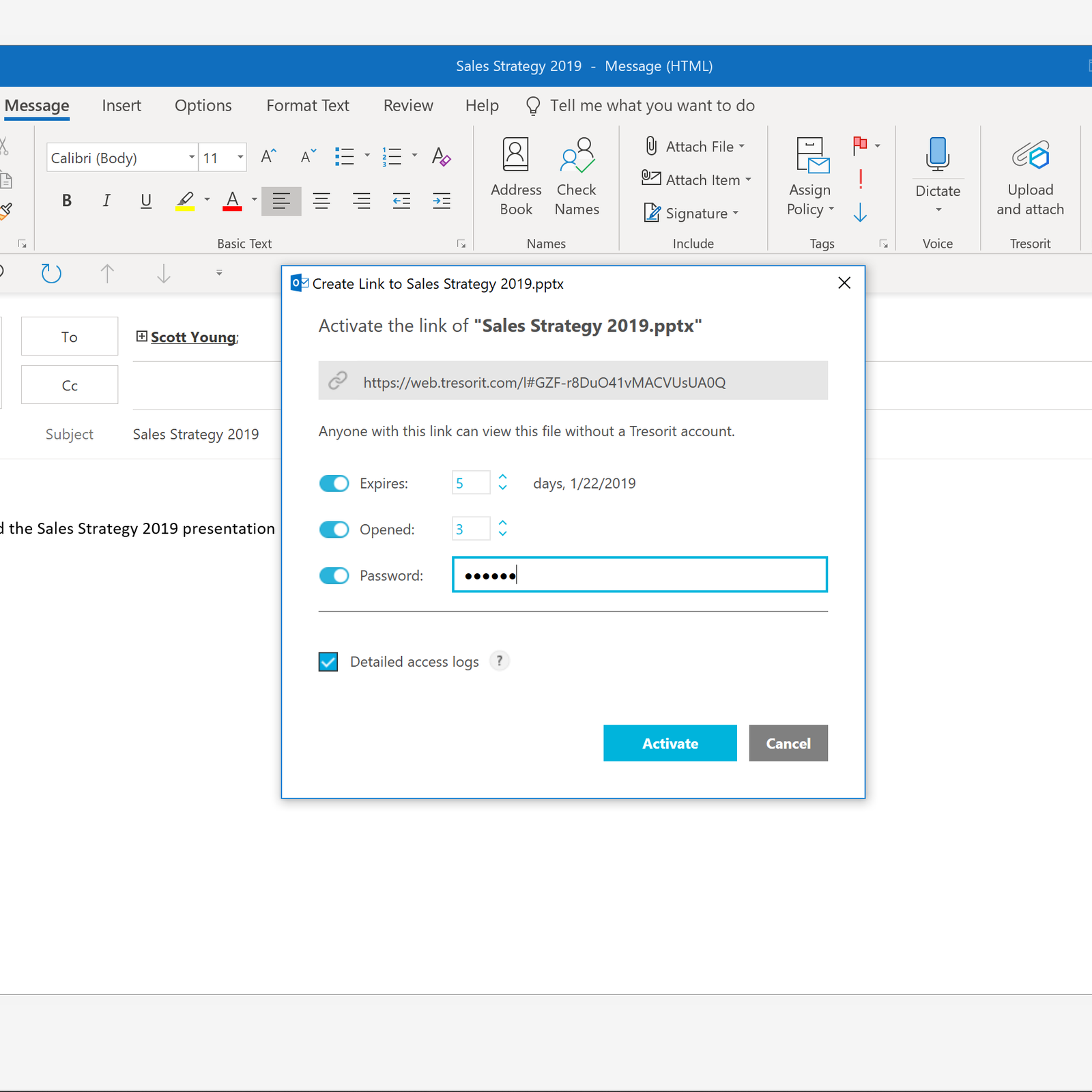The image size is (1092, 1092).
Task: Toggle italic formatting
Action: [106, 201]
